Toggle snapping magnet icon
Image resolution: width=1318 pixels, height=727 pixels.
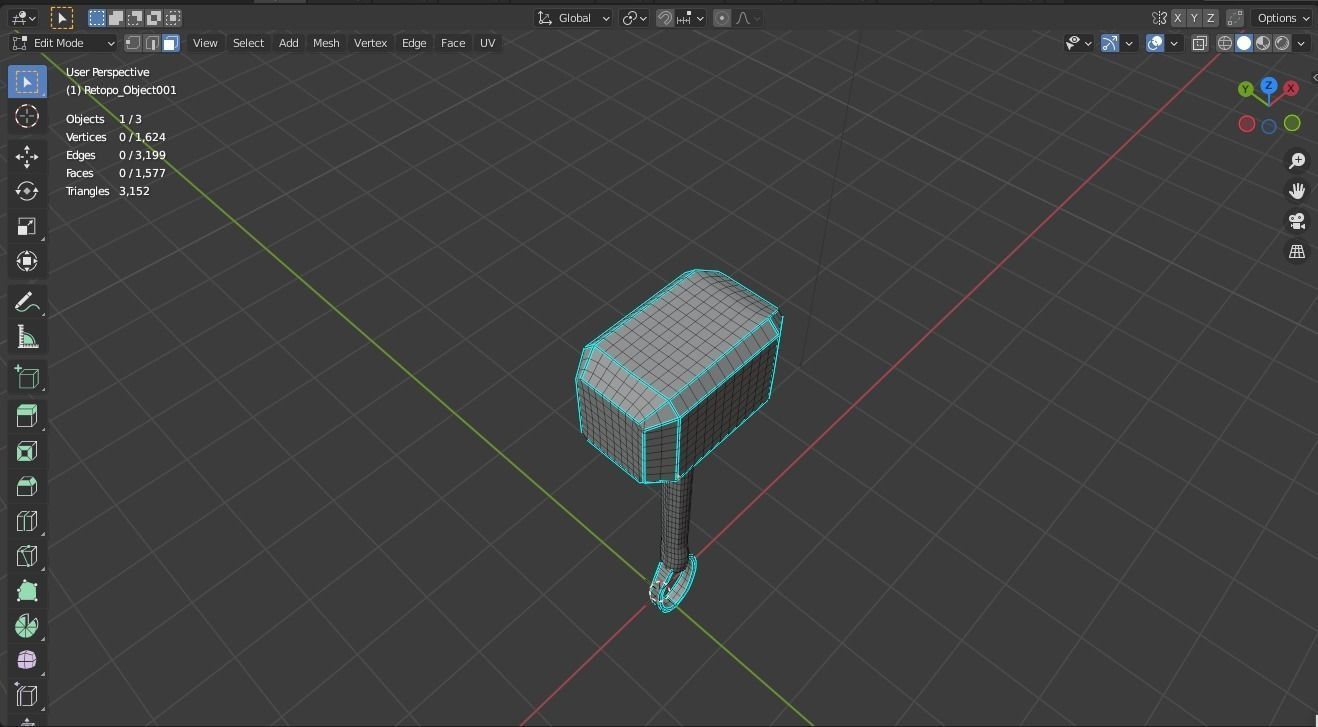(x=665, y=18)
